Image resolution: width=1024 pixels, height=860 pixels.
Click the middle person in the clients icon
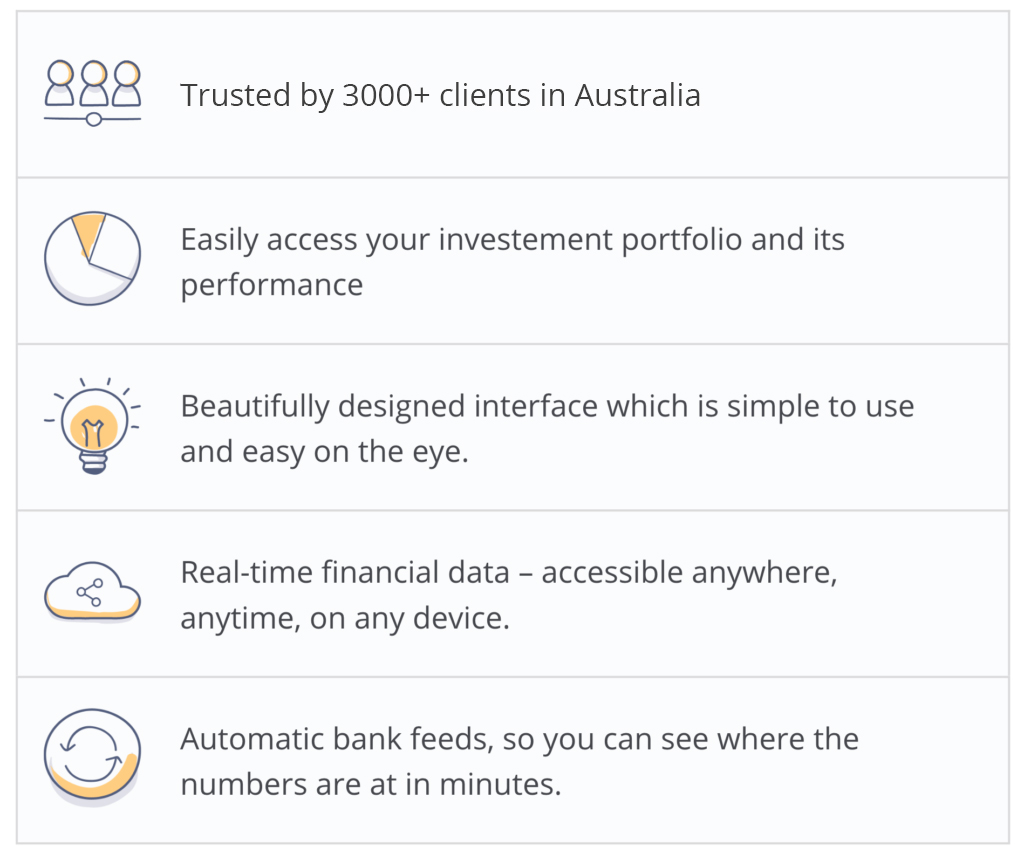point(93,82)
